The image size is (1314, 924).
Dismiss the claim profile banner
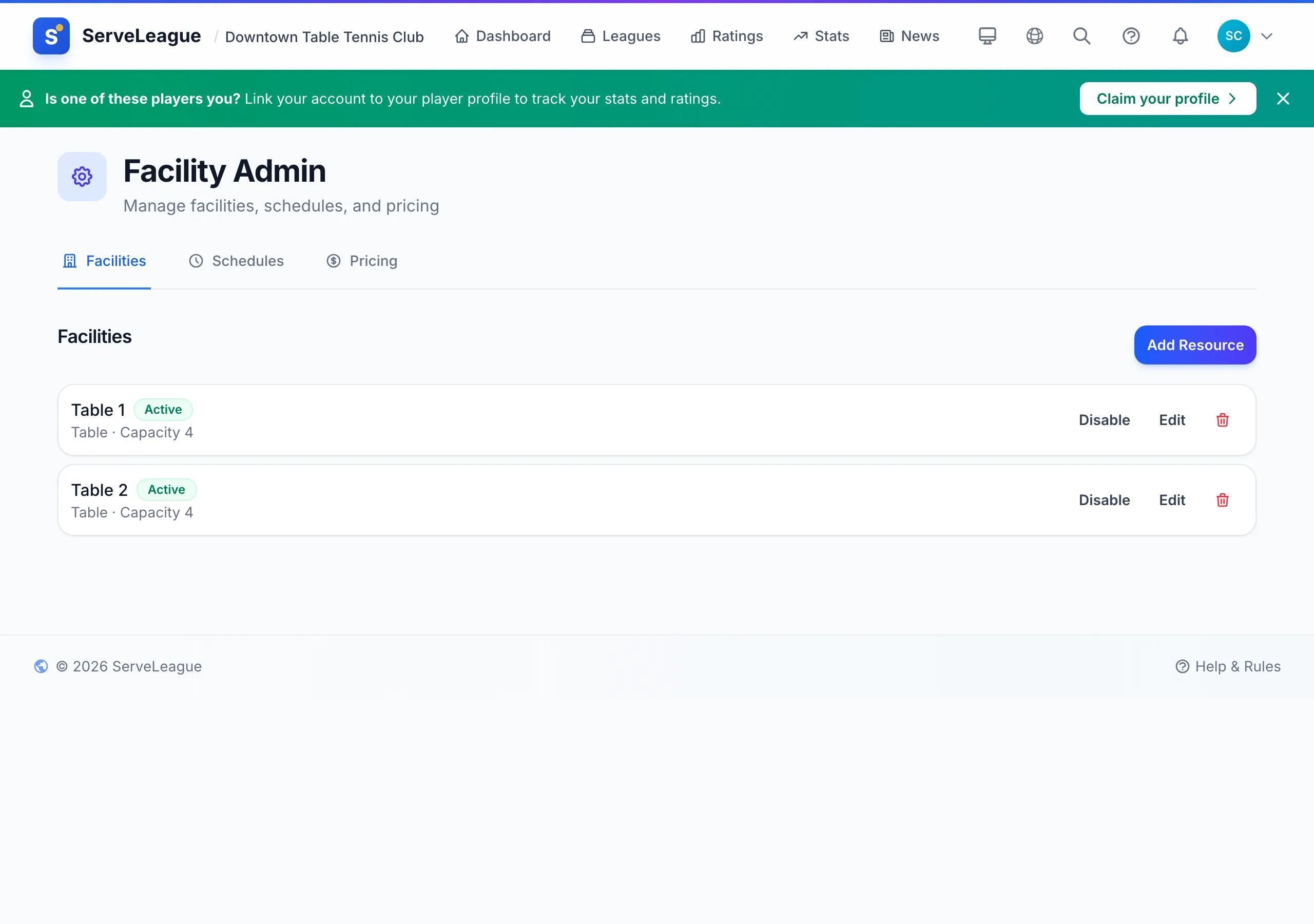point(1283,99)
